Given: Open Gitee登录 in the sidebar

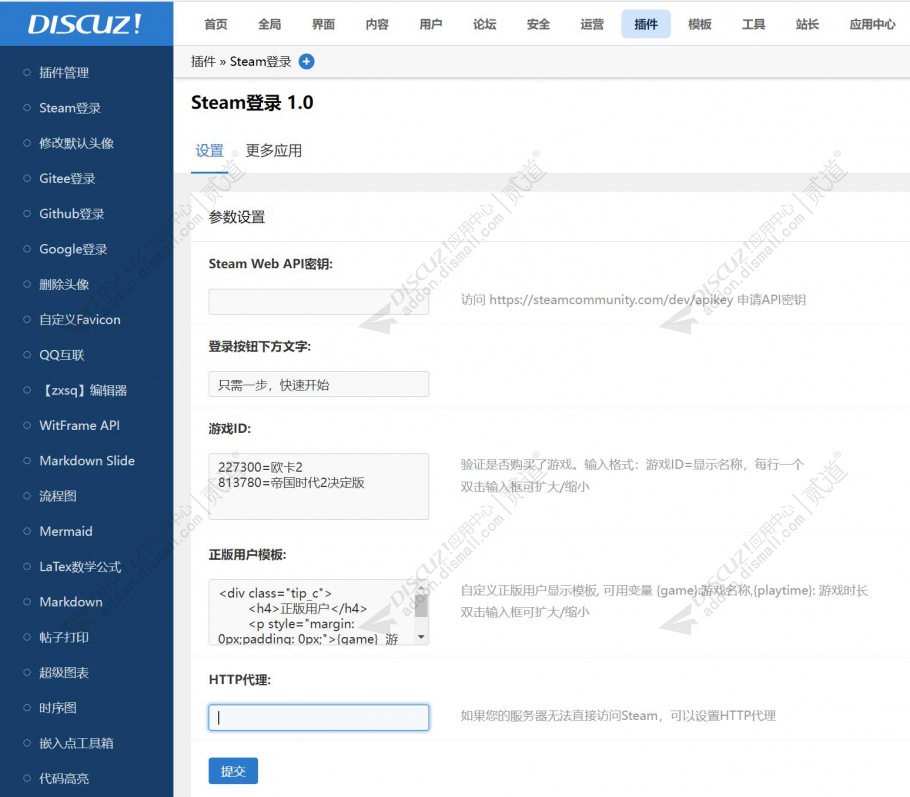Looking at the screenshot, I should tap(67, 179).
